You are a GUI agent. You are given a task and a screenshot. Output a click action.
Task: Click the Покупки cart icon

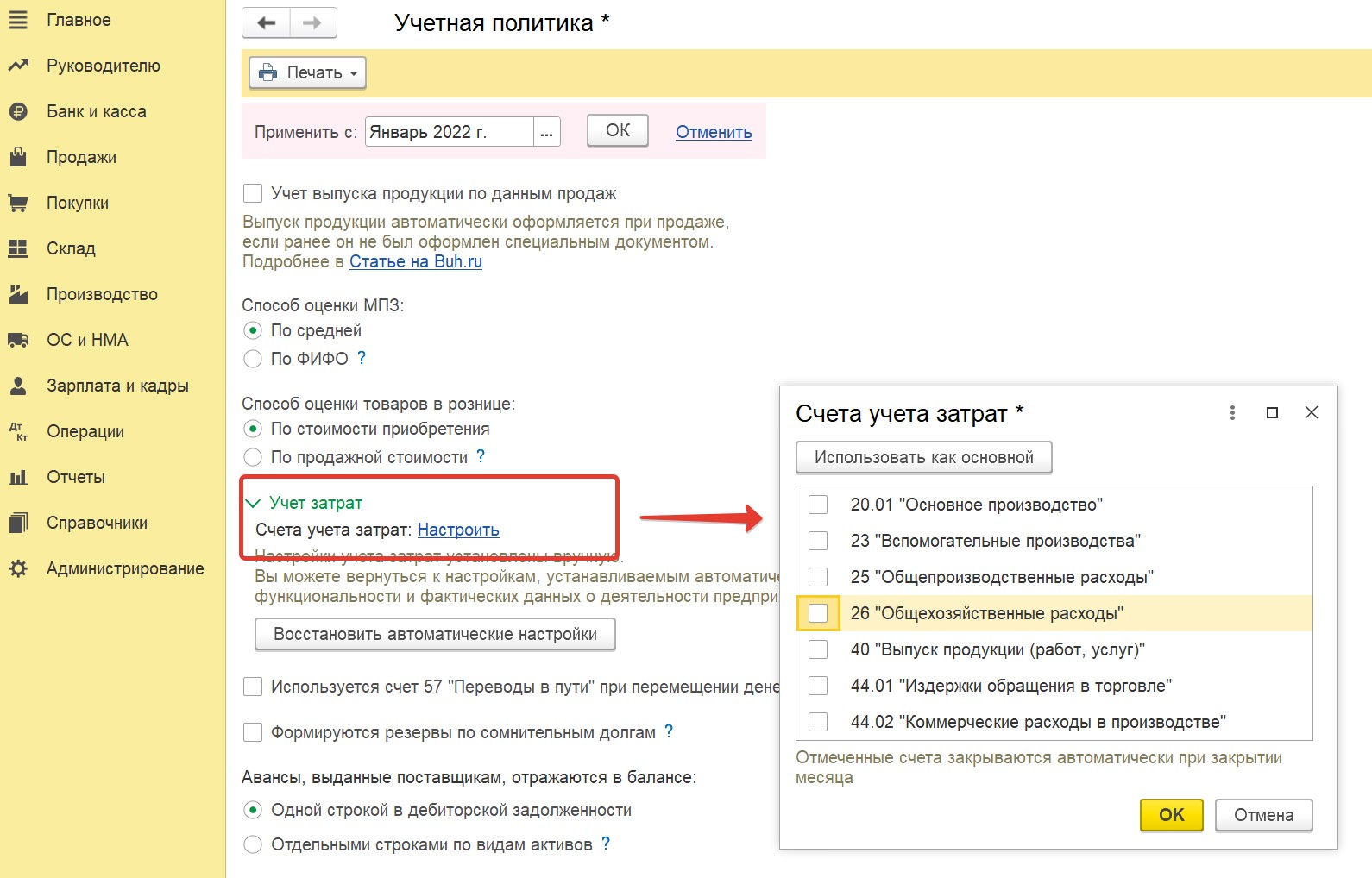(18, 203)
